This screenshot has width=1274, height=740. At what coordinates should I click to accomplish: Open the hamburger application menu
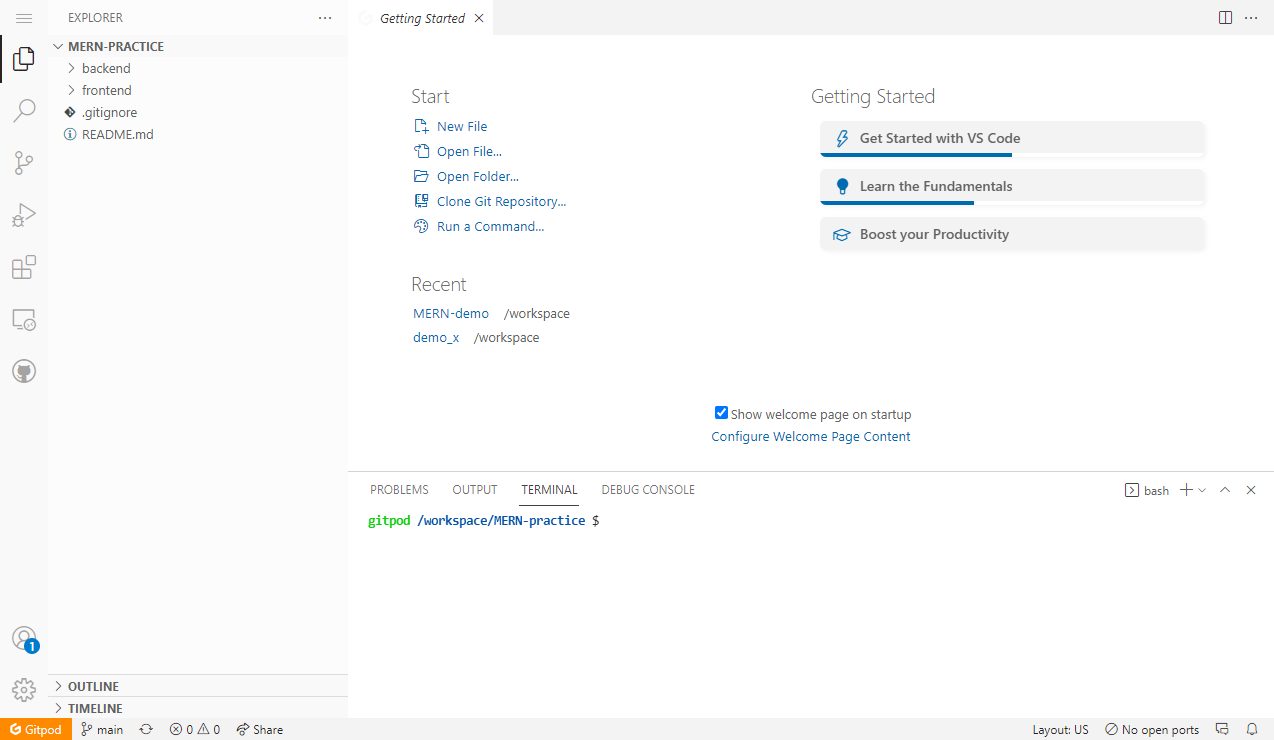click(x=24, y=18)
